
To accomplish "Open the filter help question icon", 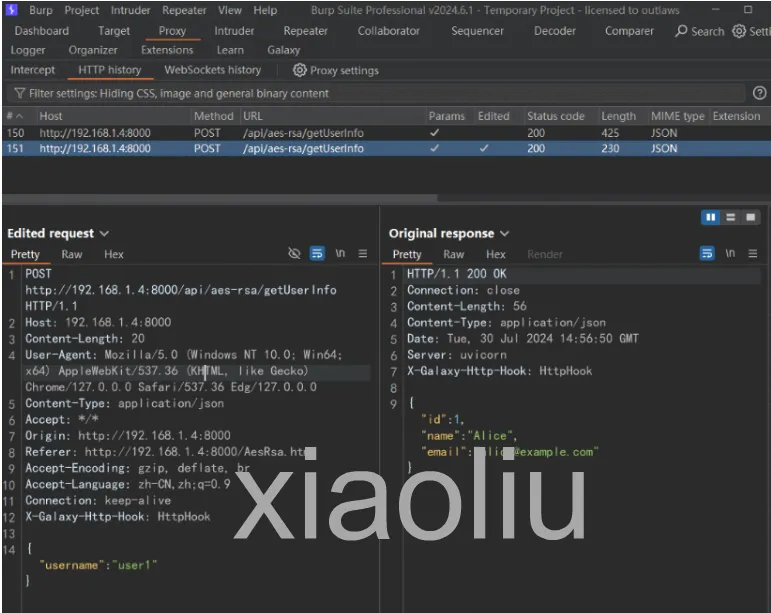I will [x=759, y=93].
